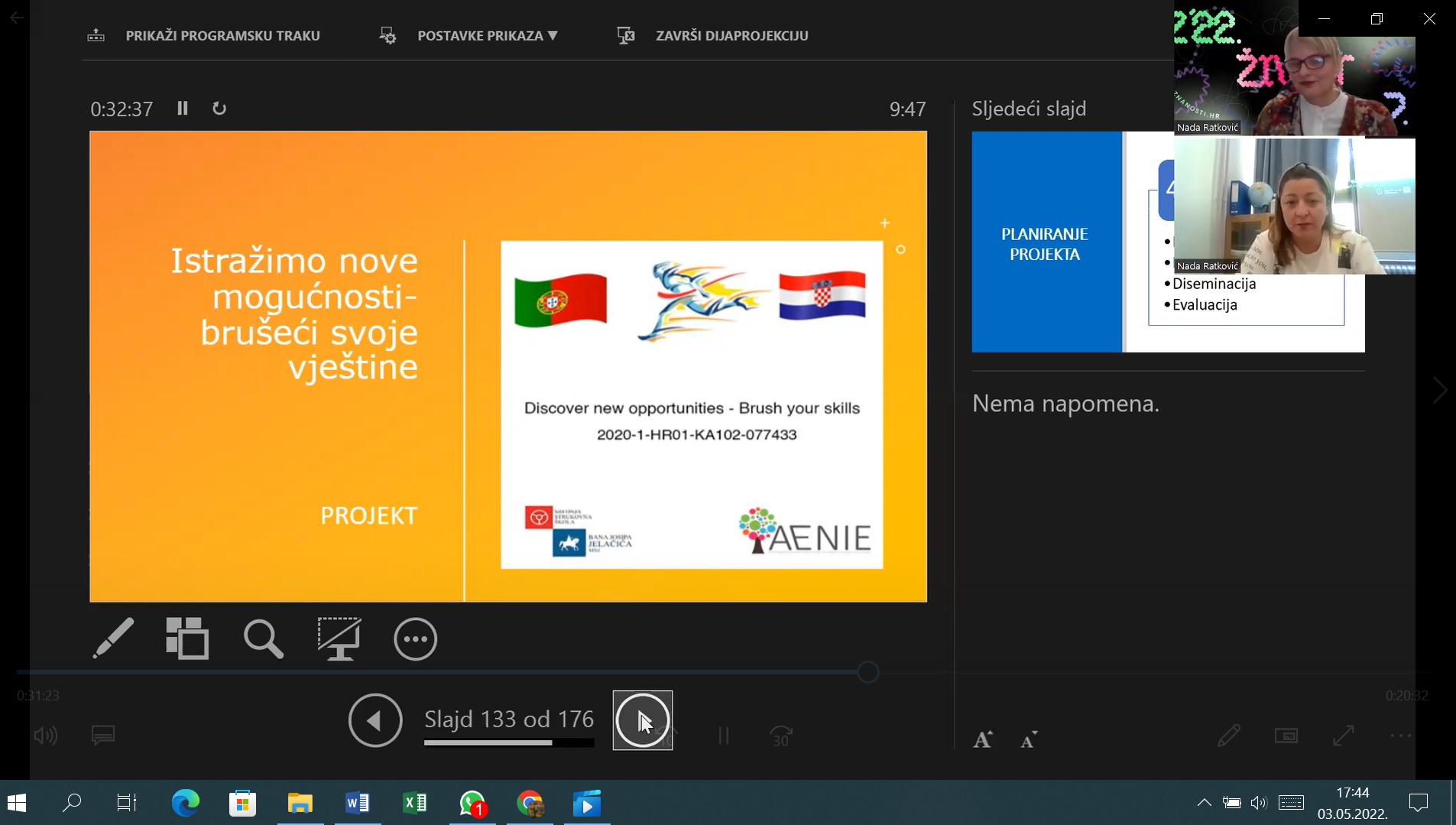The image size is (1456, 825).
Task: Click the Sljedeći slajd label
Action: pos(1029,109)
